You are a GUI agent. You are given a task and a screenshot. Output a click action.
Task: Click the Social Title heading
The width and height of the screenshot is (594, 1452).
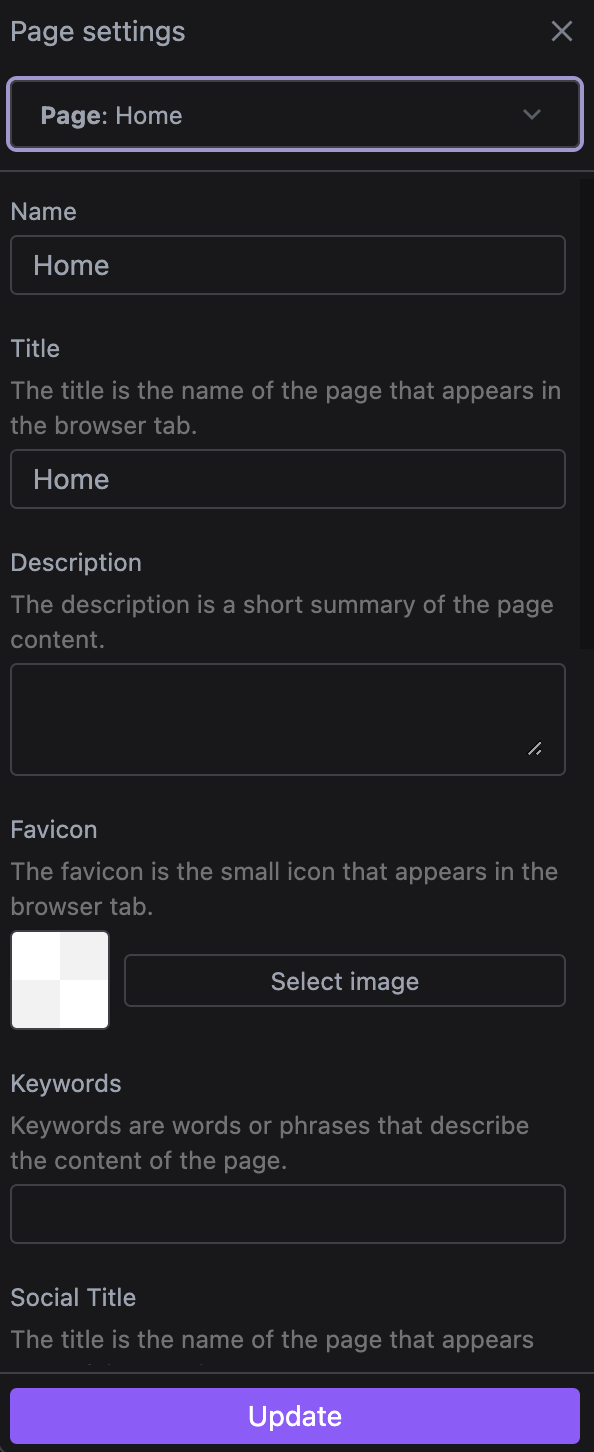[73, 1297]
